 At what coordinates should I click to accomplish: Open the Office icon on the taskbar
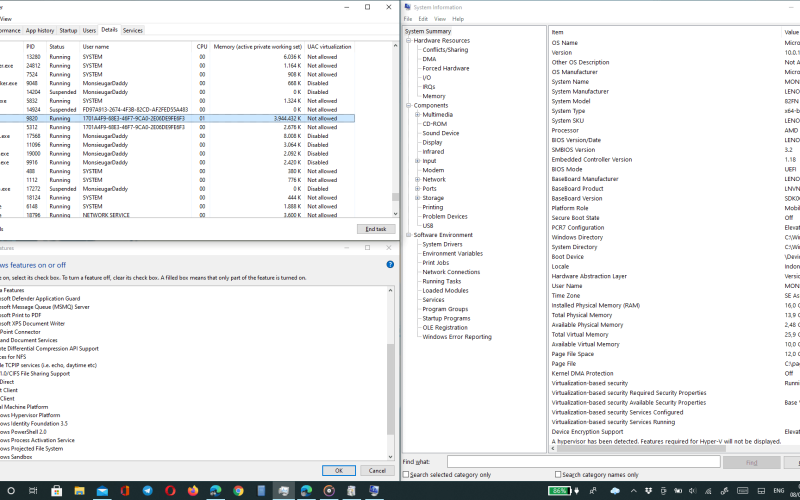(125, 491)
